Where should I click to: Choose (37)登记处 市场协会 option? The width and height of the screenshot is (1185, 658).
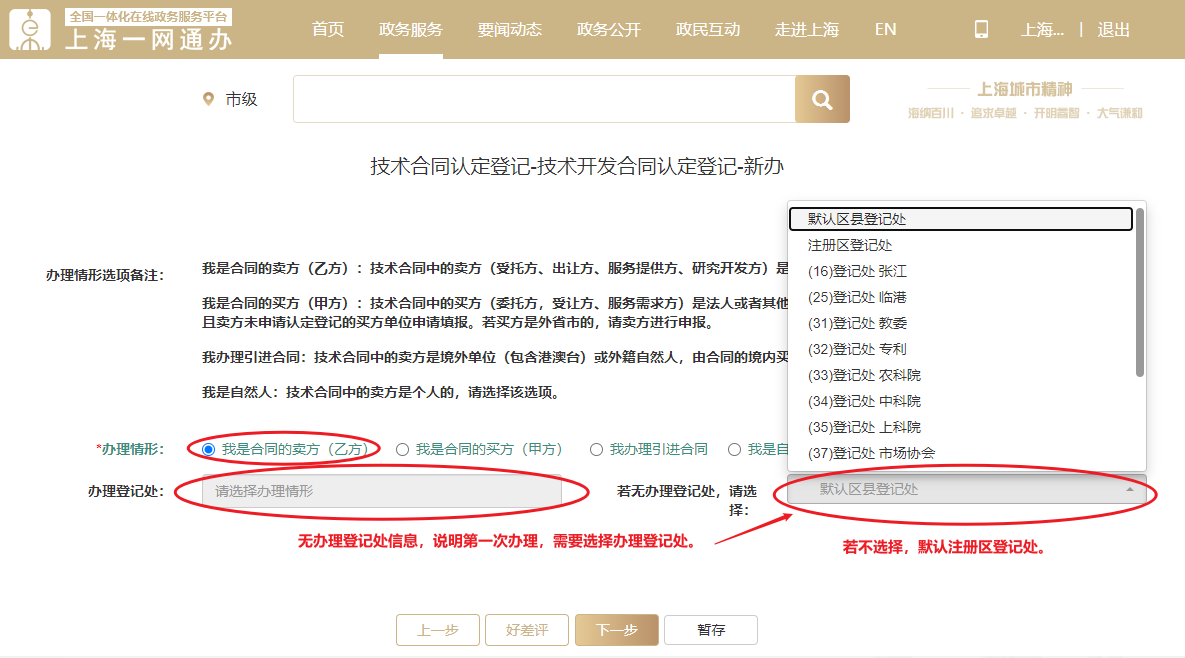871,453
